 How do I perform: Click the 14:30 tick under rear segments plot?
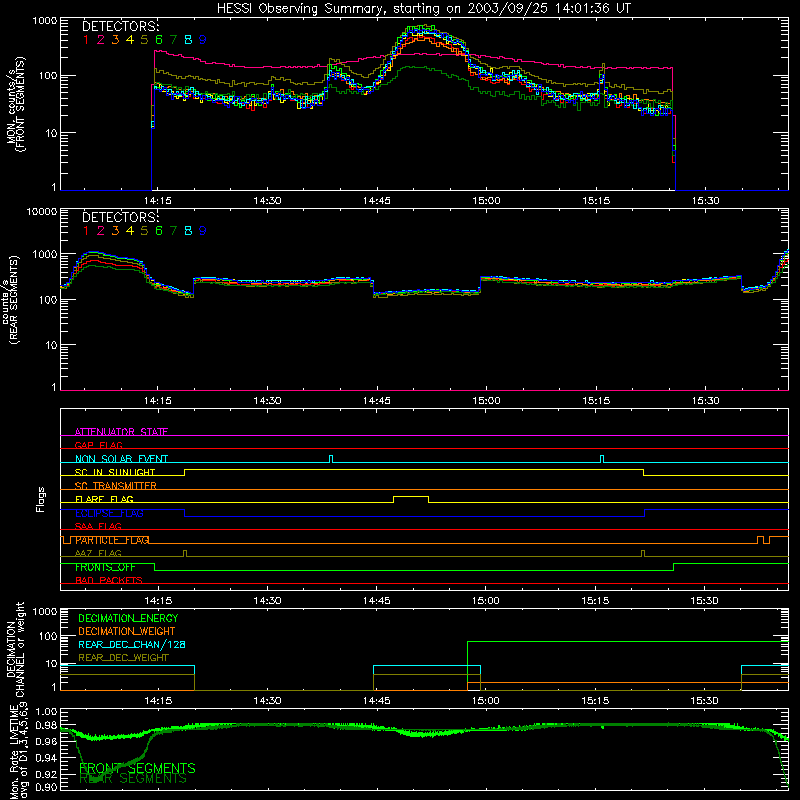pos(267,401)
